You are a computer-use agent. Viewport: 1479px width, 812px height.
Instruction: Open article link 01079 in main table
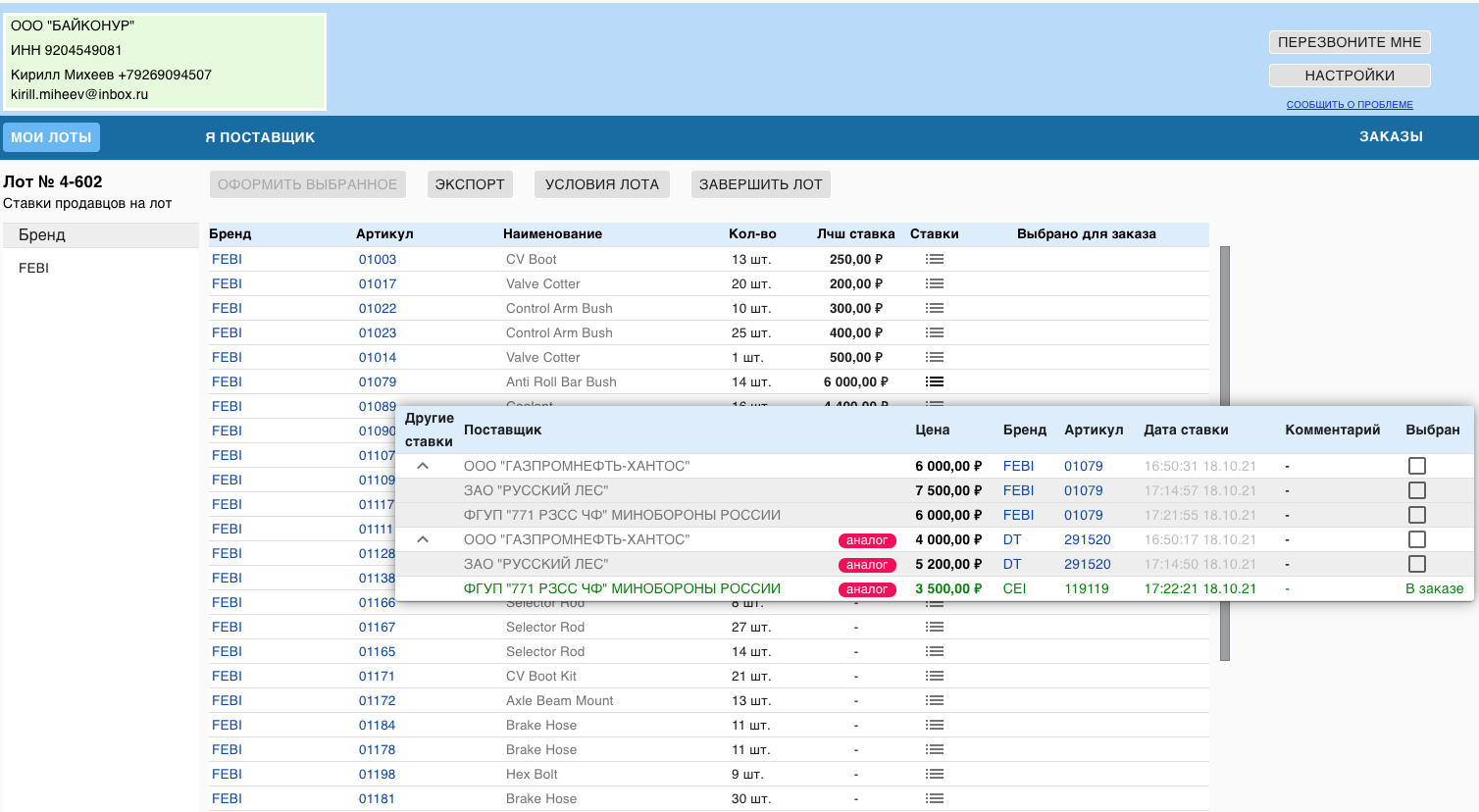point(378,381)
